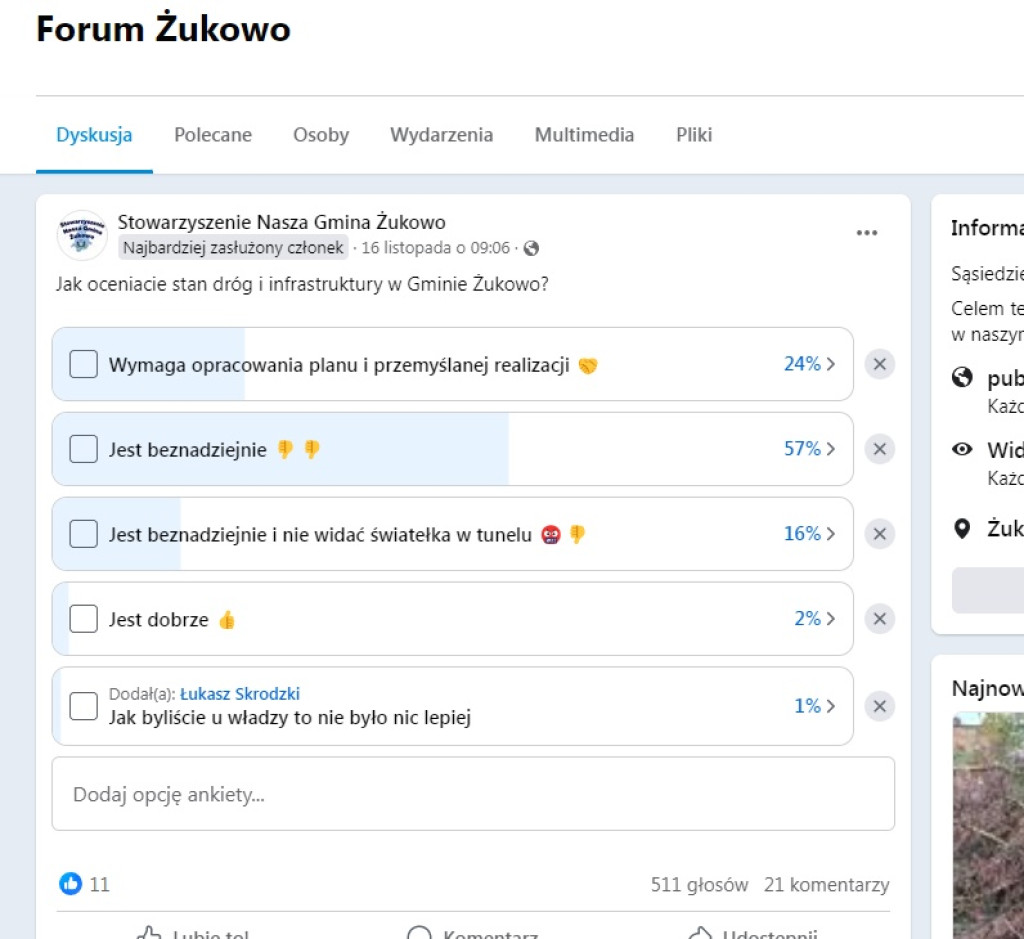Image resolution: width=1024 pixels, height=939 pixels.
Task: Open the 21 komentarzy comments
Action: tap(826, 885)
